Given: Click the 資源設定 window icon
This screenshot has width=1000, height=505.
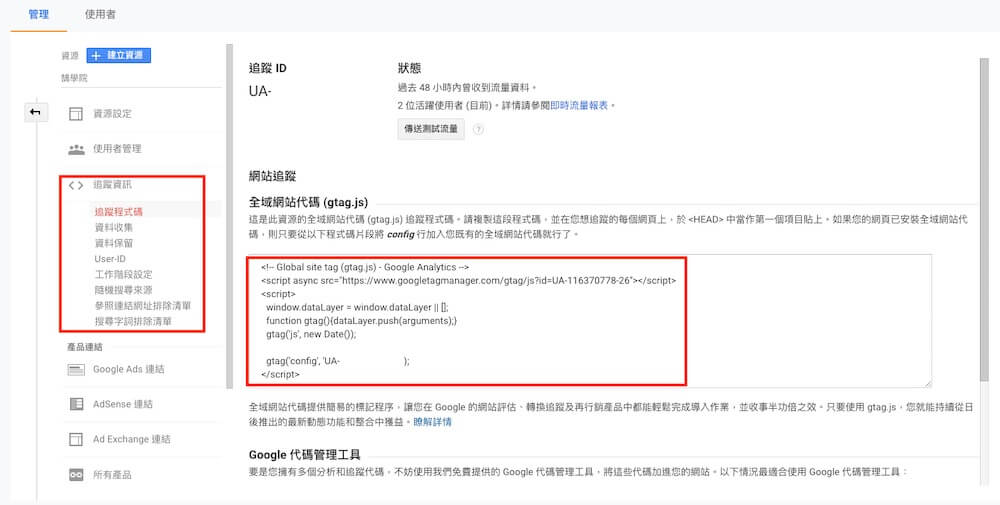Looking at the screenshot, I should click(76, 114).
